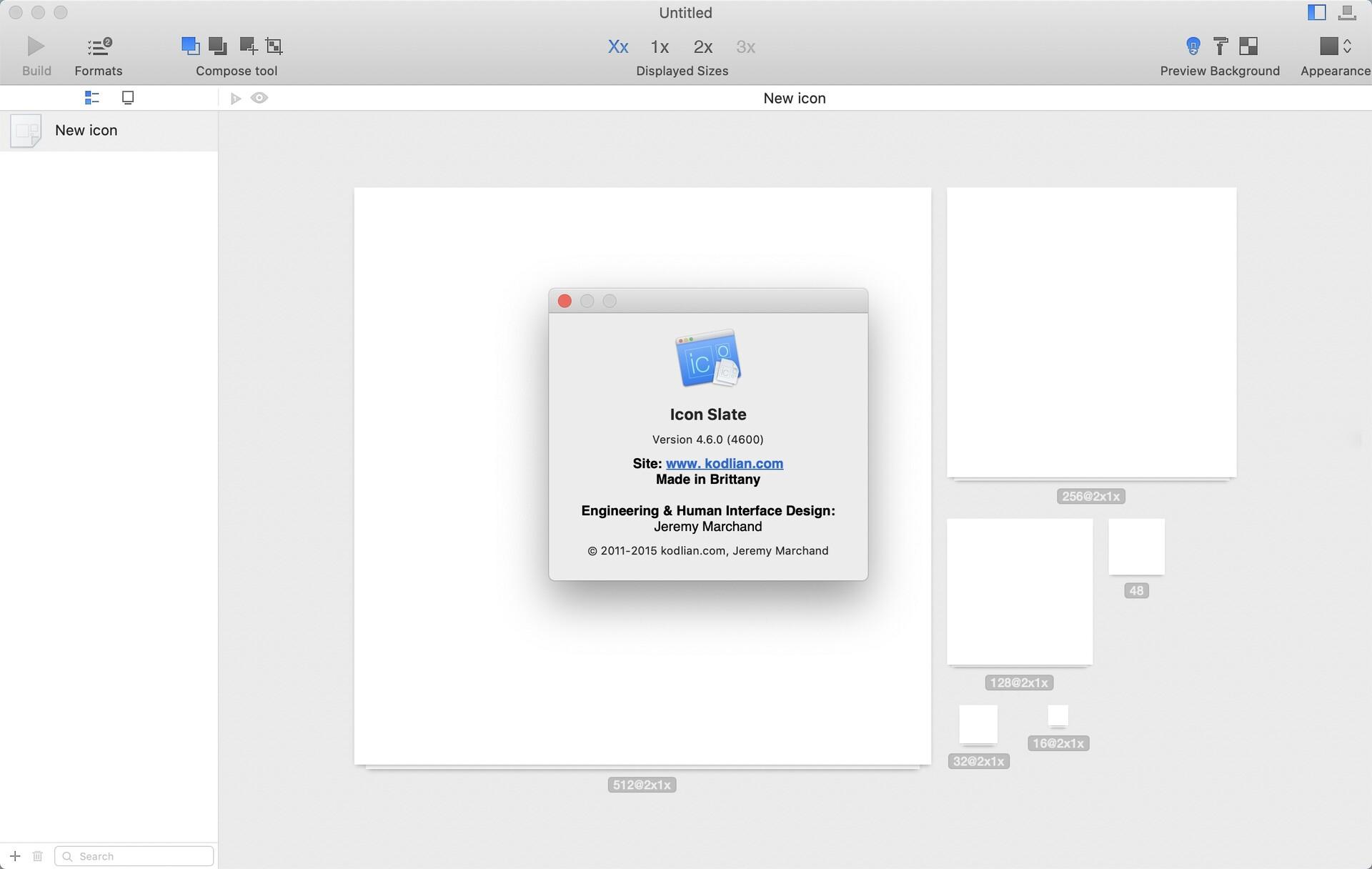Click the small play arrow above canvas
This screenshot has height=869, width=1372.
coord(236,98)
